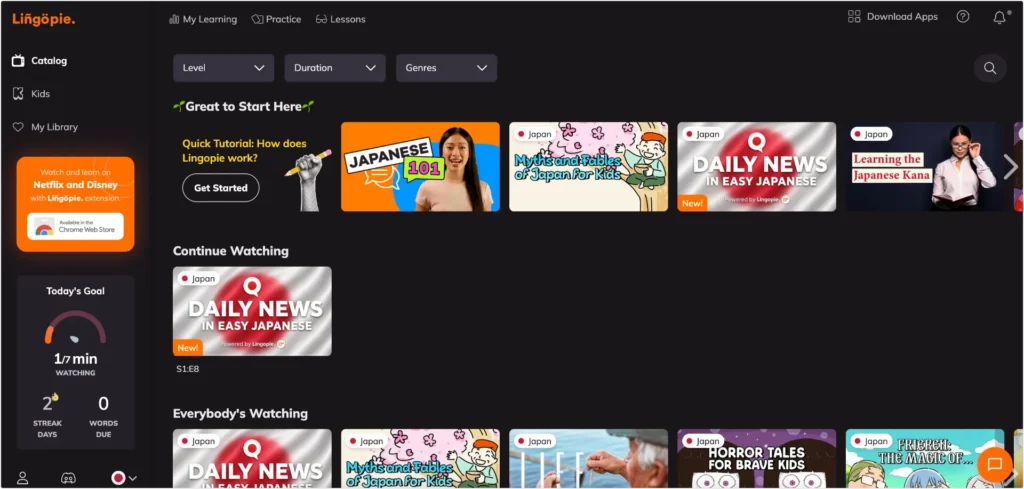Screen dimensions: 1024x489
Task: Open the help question mark icon
Action: pyautogui.click(x=963, y=17)
